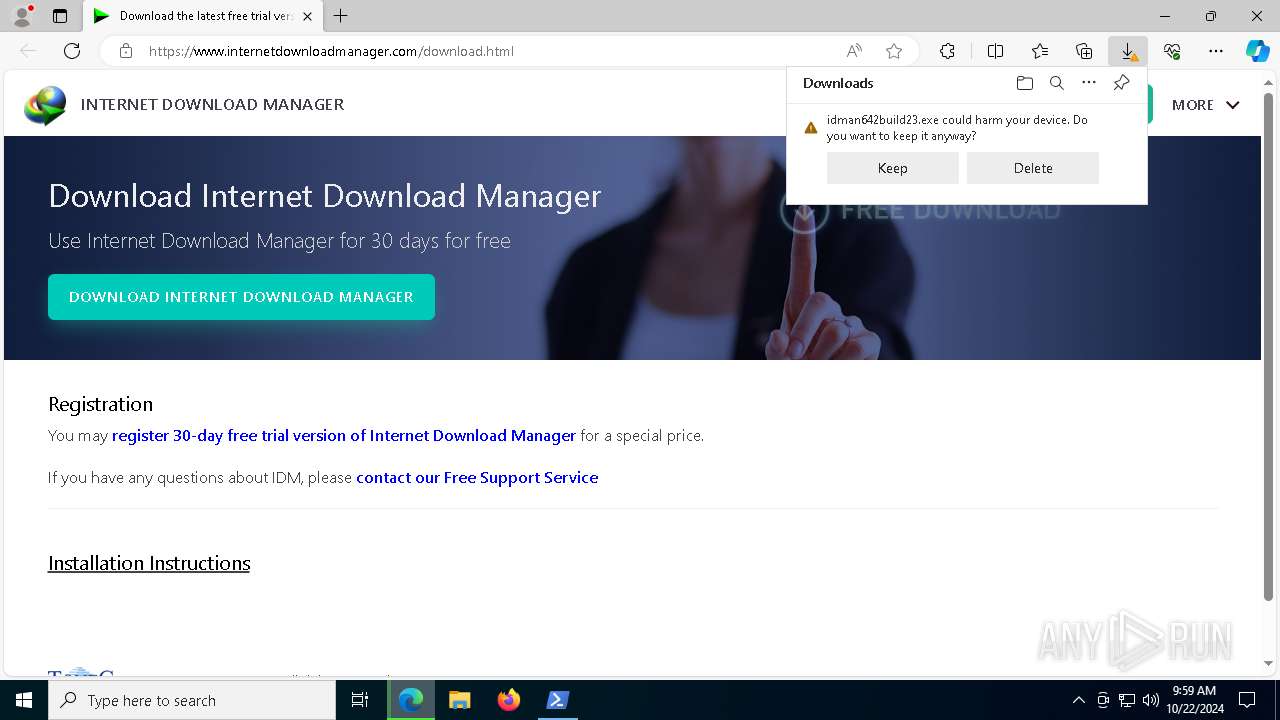Open Task View on taskbar

(x=360, y=700)
